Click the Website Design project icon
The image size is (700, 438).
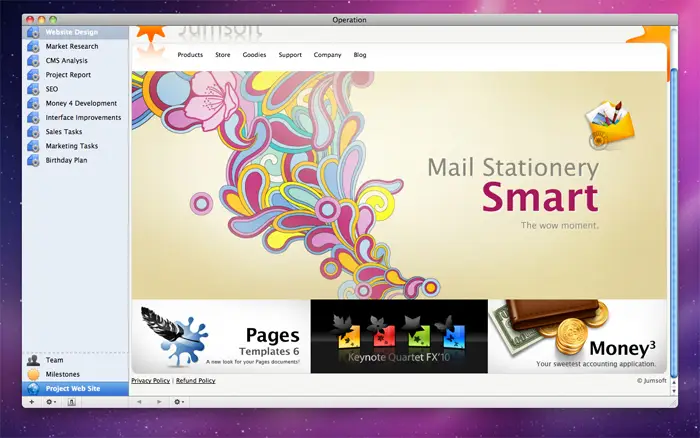click(x=33, y=32)
